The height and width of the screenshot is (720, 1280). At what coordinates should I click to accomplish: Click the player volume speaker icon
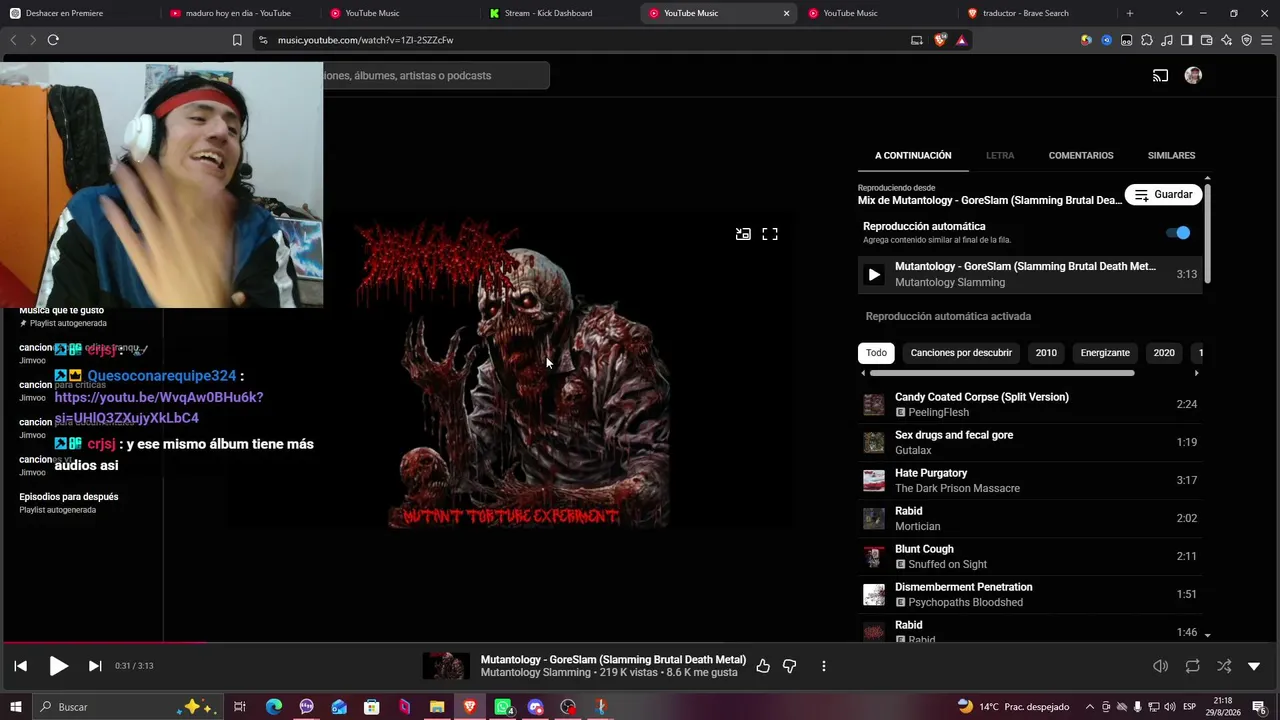1160,666
